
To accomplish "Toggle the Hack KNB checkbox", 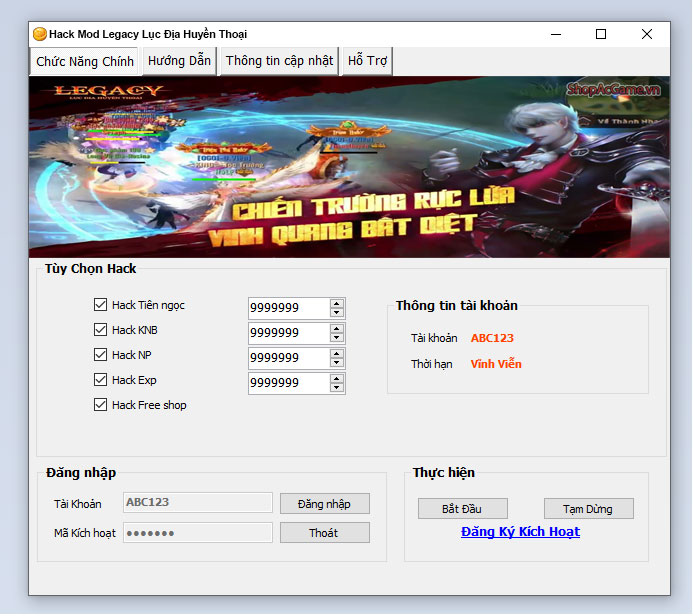I will 100,330.
